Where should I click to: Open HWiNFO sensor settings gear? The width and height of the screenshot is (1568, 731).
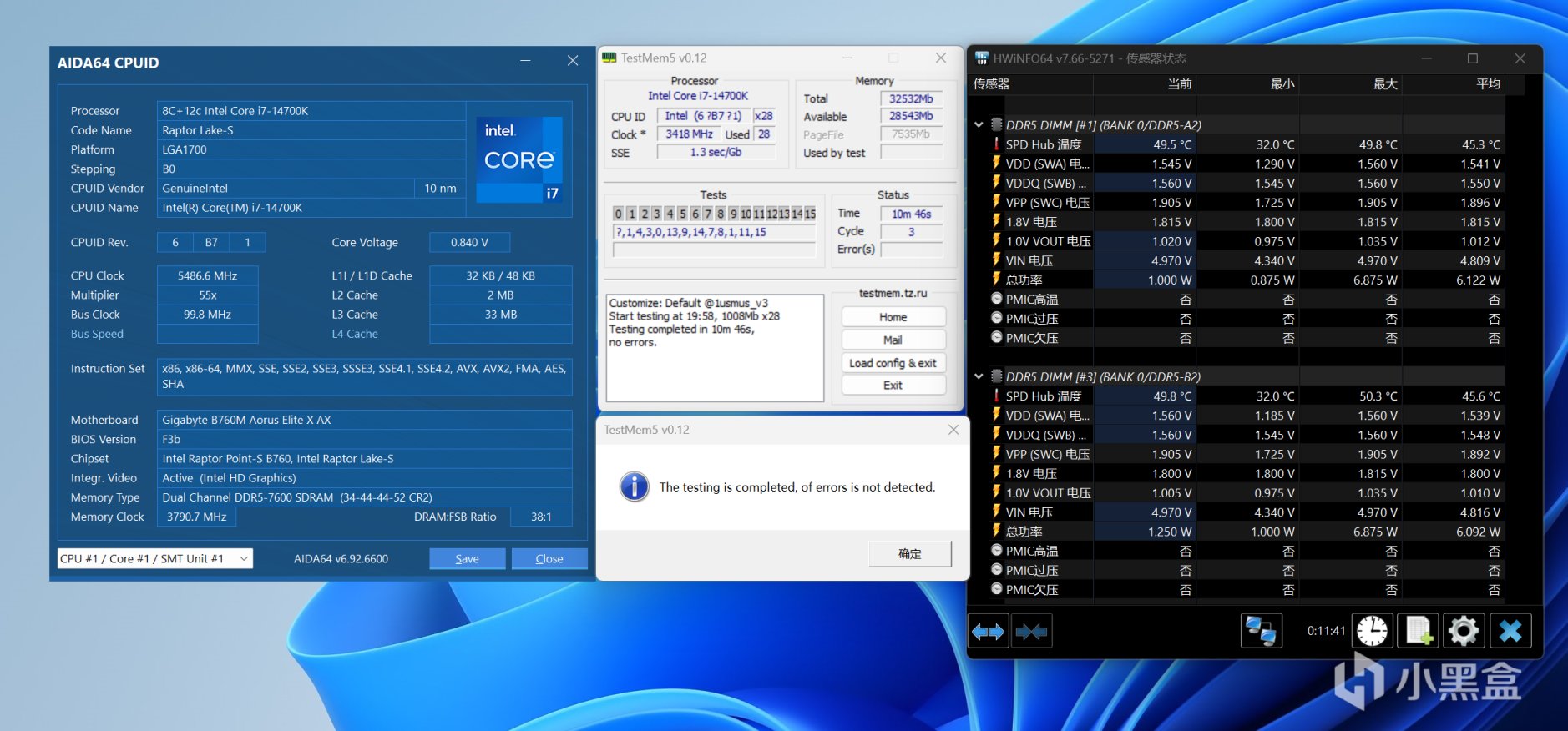1463,632
